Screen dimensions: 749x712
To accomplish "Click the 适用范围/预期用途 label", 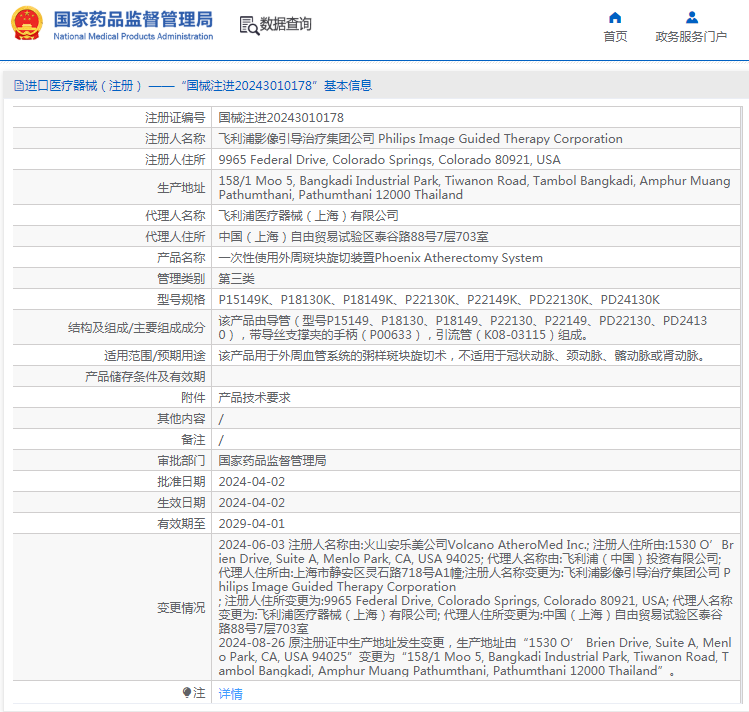I will point(154,356).
